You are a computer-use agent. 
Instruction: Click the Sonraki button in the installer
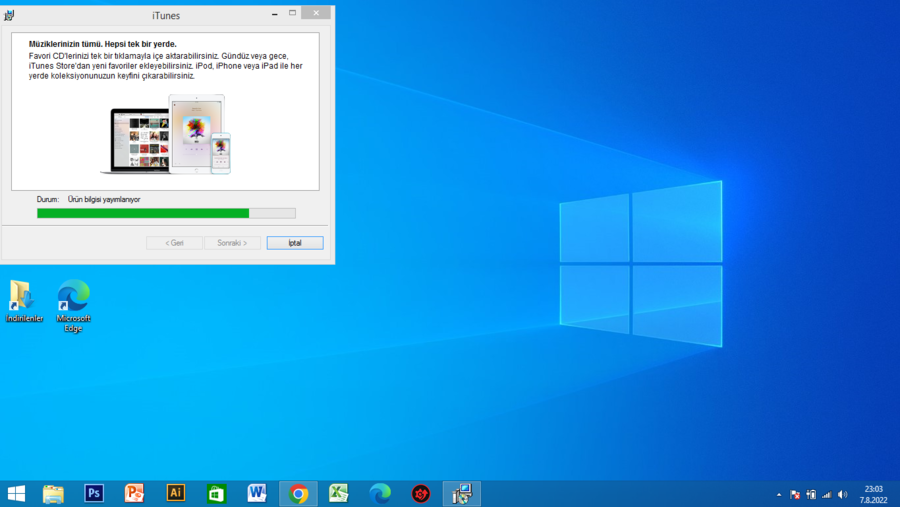click(x=232, y=243)
